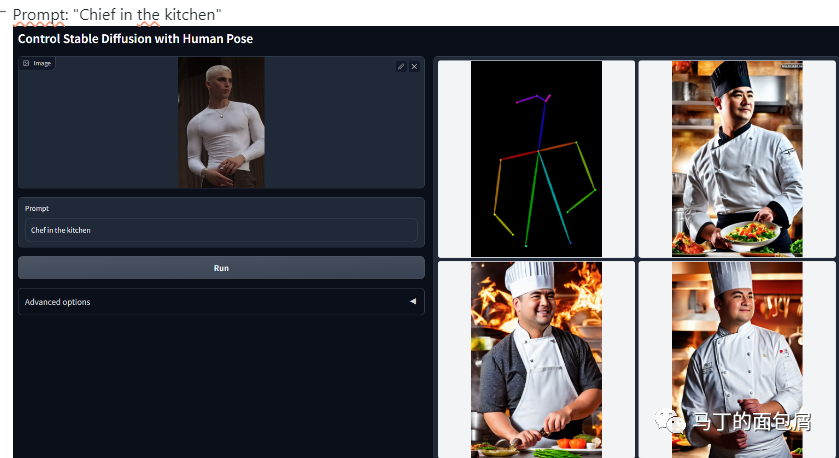Viewport: 839px width, 458px height.
Task: Click the 'Prompt: "Chief in the kitchen"' heading text
Action: (x=117, y=15)
